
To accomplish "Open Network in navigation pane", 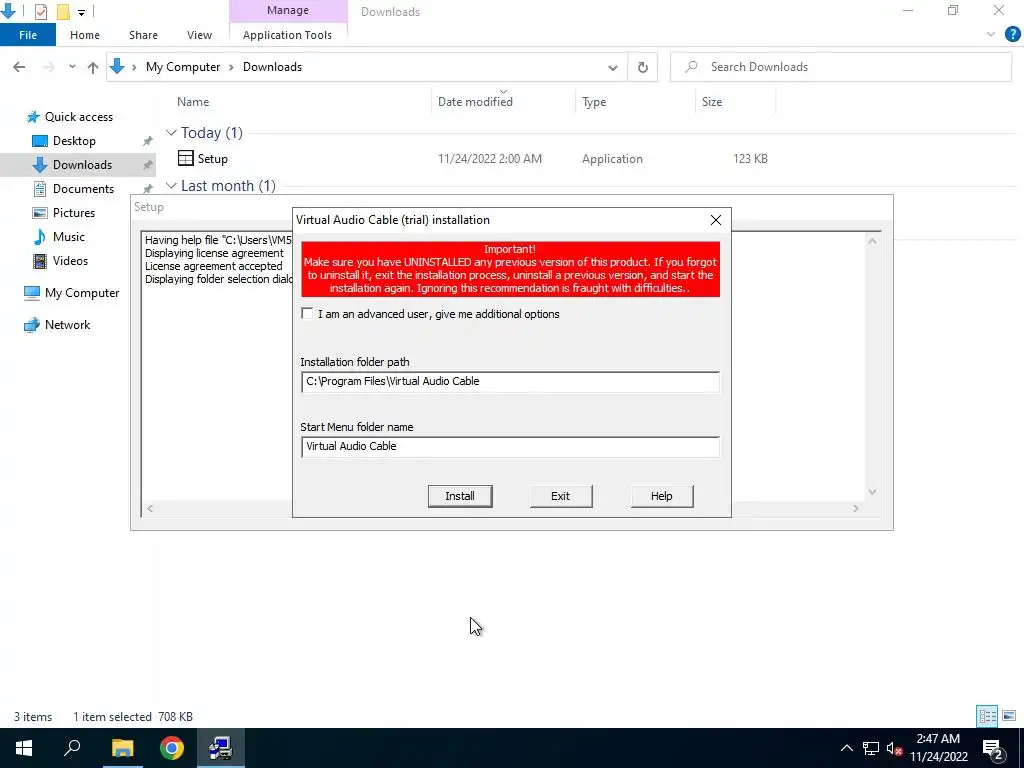I will coord(67,325).
